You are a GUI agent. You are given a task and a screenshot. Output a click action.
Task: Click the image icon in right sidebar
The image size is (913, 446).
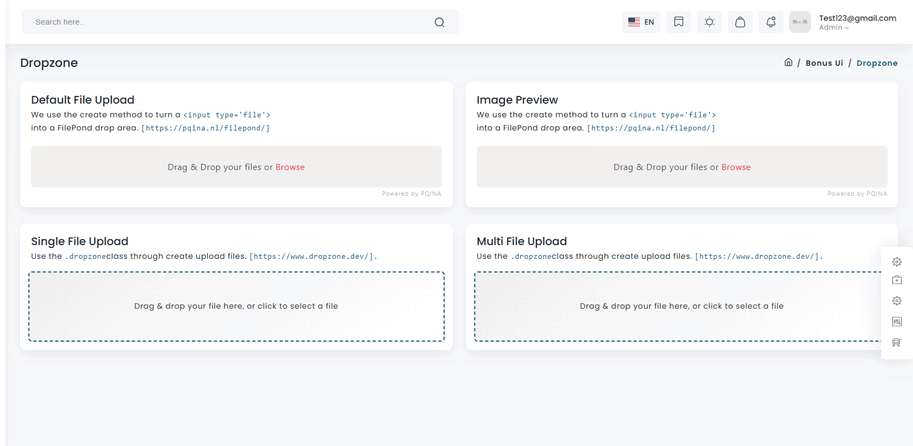click(x=897, y=322)
